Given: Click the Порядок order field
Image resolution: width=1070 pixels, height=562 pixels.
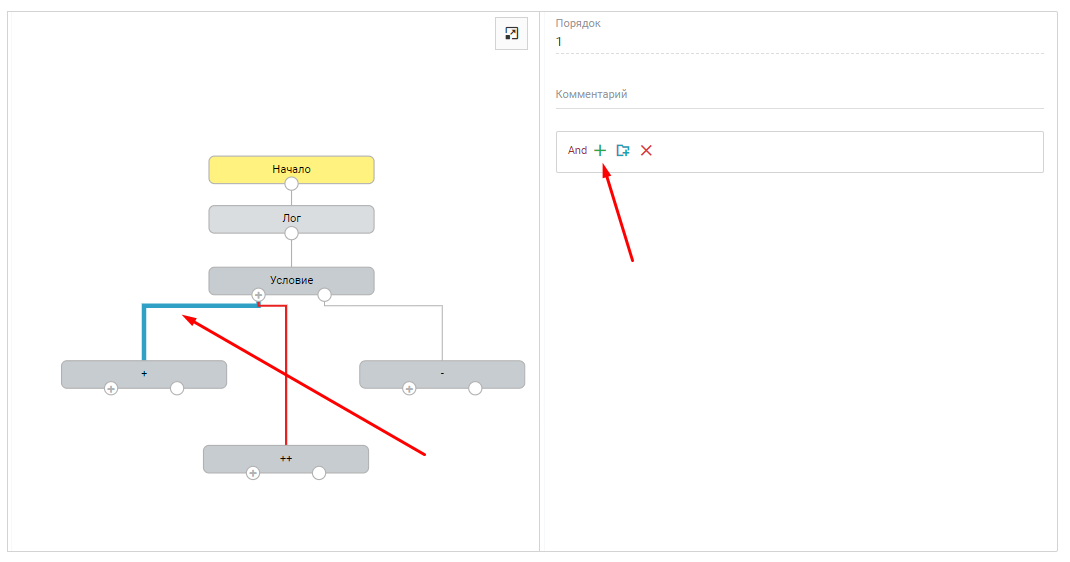Looking at the screenshot, I should pyautogui.click(x=798, y=42).
